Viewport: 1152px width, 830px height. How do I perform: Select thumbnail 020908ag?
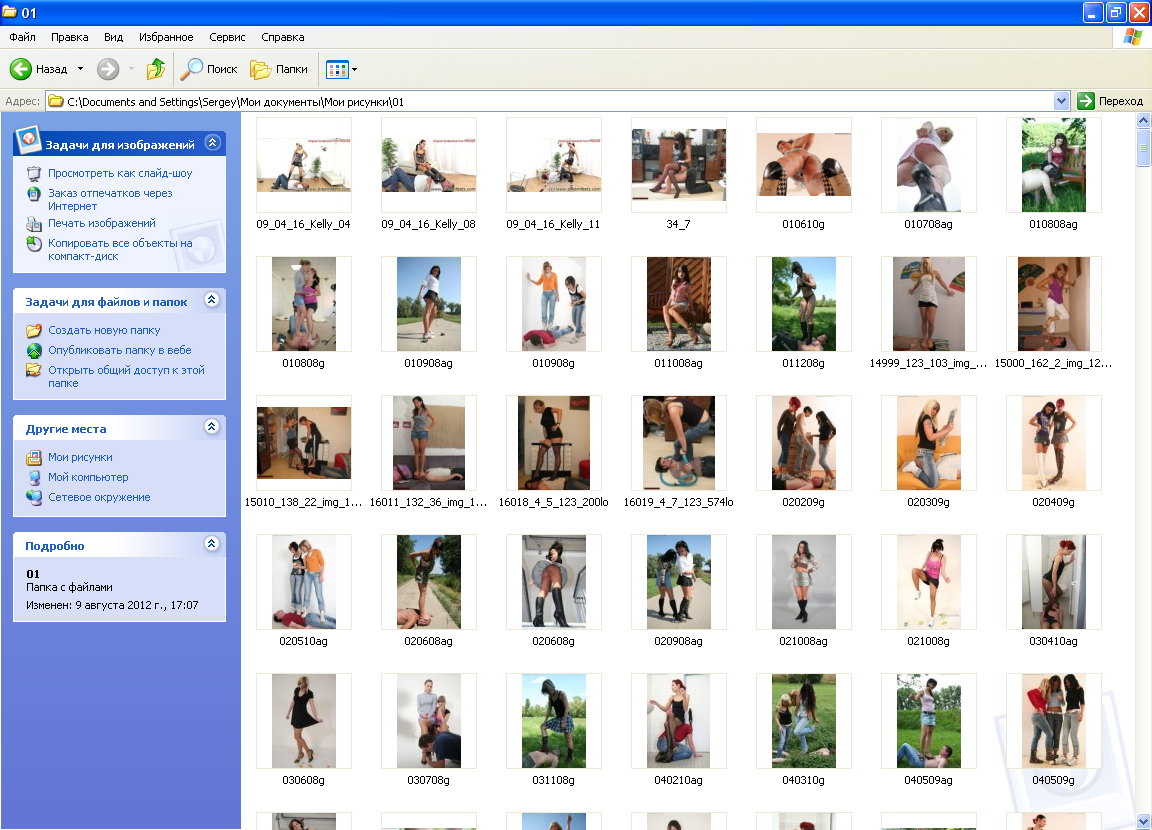(678, 582)
